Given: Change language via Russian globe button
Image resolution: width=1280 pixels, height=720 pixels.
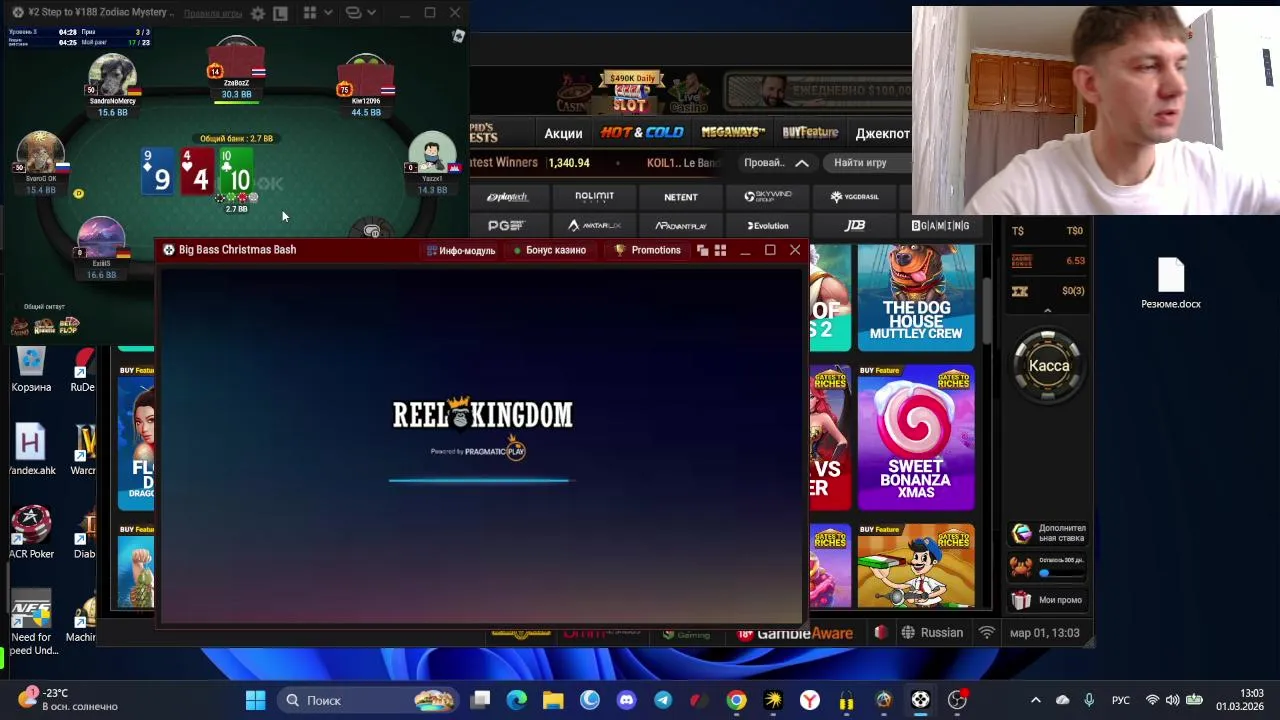Looking at the screenshot, I should coord(932,633).
